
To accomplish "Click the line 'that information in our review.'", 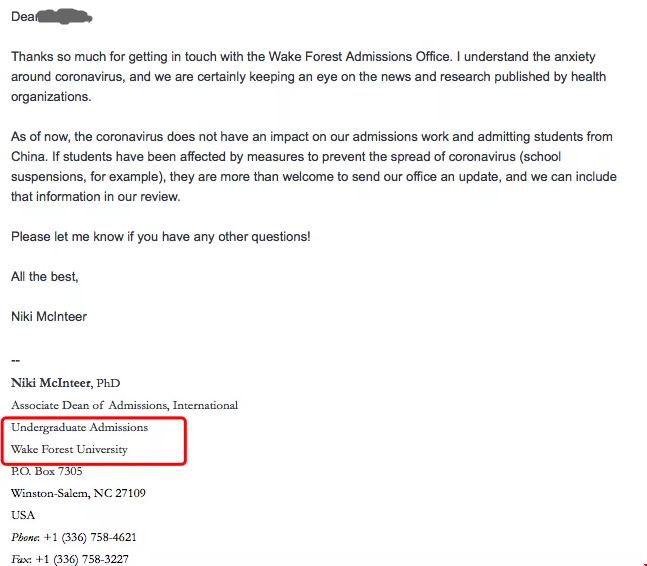I will tap(96, 197).
